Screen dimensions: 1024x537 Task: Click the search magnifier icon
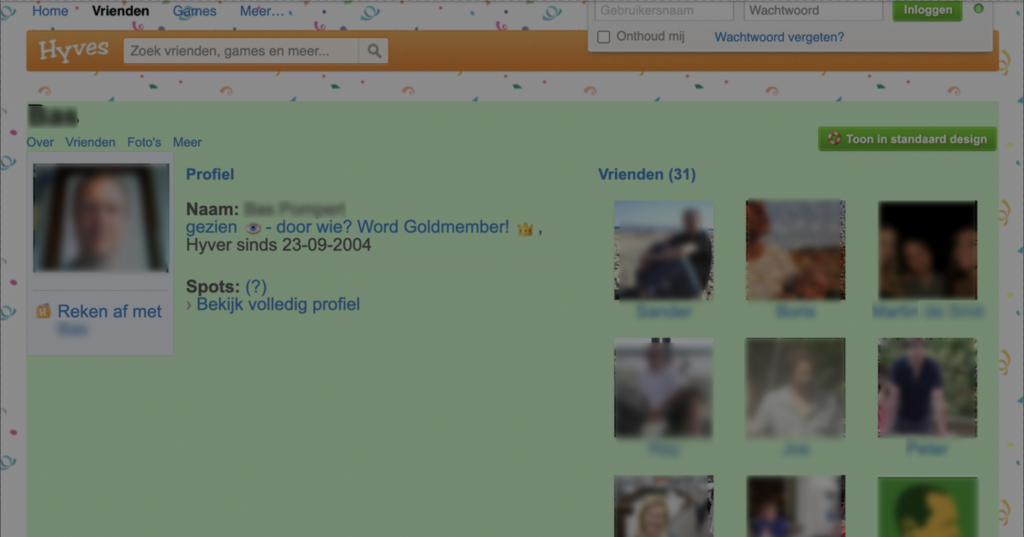point(374,51)
